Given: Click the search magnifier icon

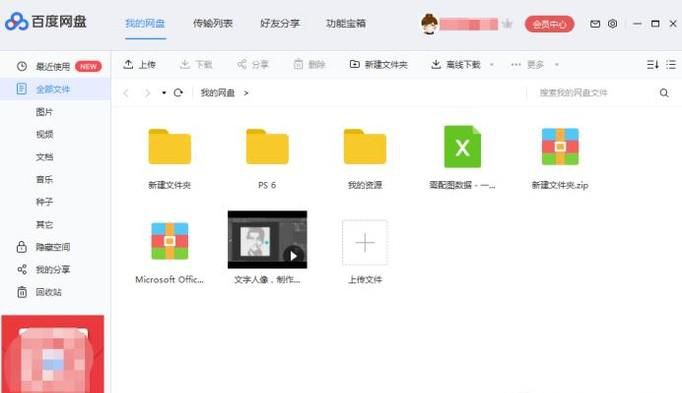Looking at the screenshot, I should coord(664,93).
